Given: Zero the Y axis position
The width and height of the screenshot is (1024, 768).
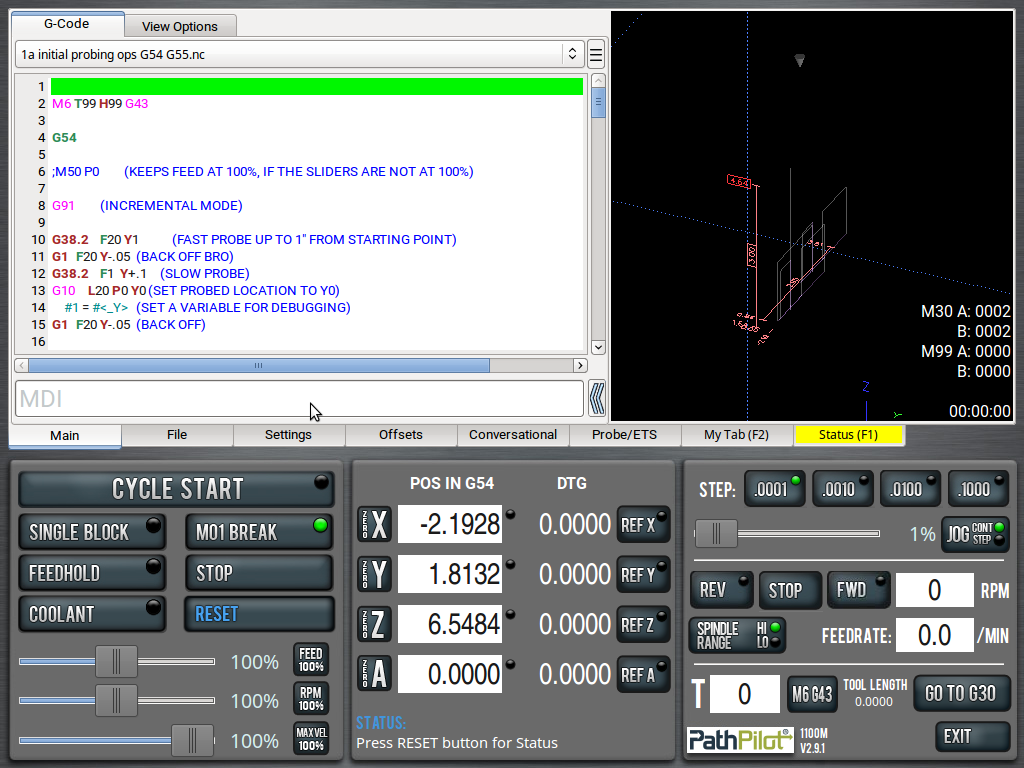Looking at the screenshot, I should (375, 574).
